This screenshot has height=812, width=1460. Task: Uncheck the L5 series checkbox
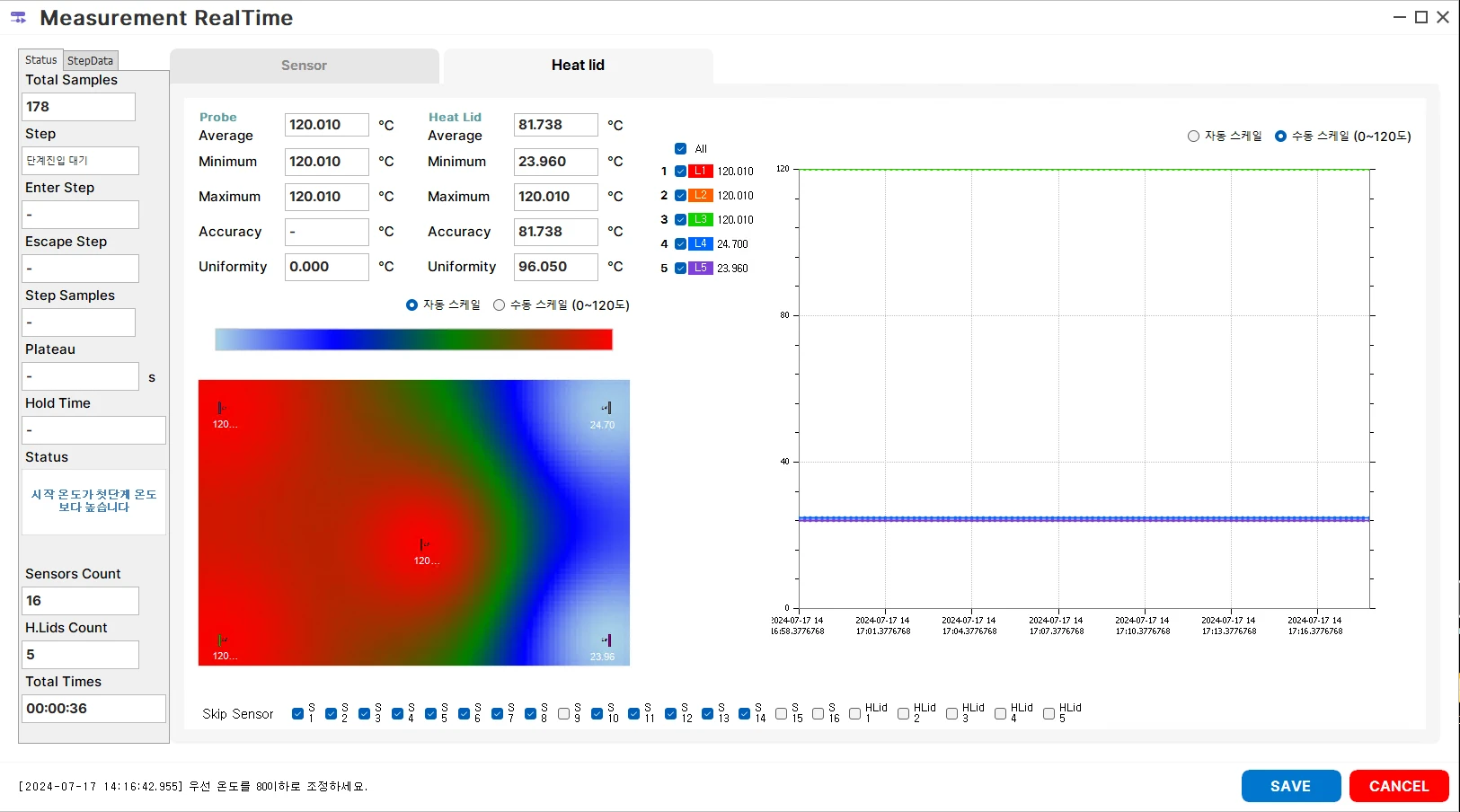tap(680, 268)
